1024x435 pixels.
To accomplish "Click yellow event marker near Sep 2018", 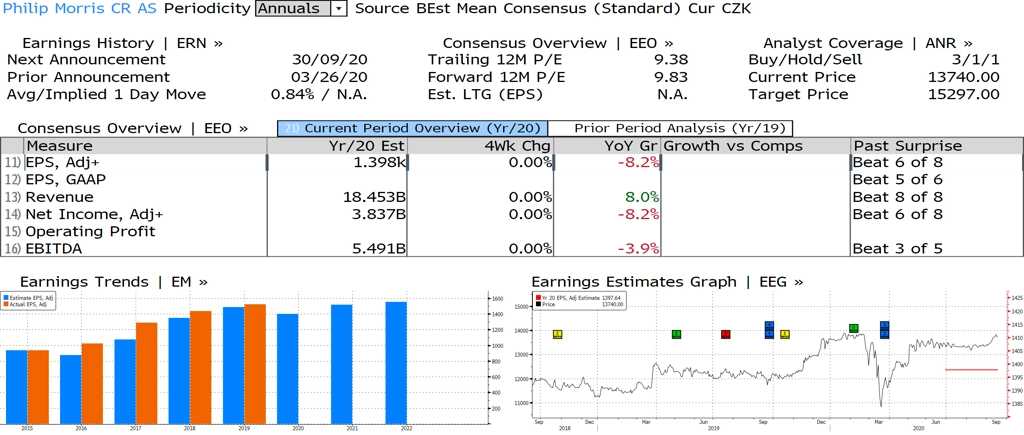I will [x=557, y=334].
